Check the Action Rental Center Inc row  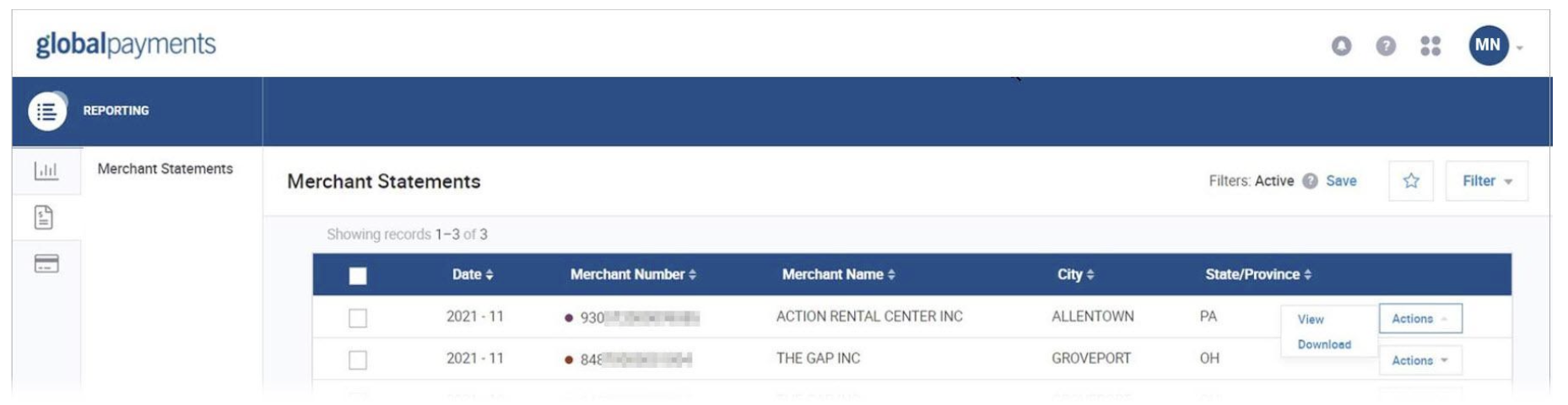(358, 318)
